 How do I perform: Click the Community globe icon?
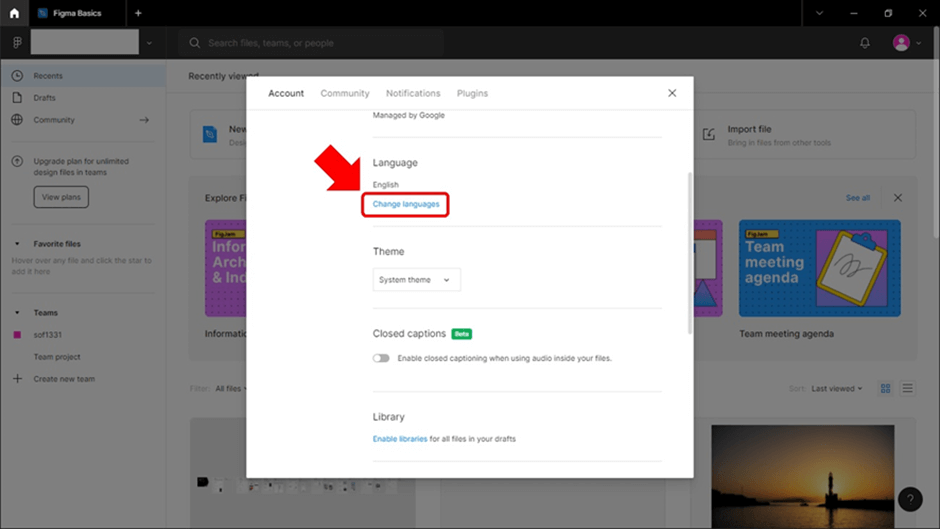(17, 119)
